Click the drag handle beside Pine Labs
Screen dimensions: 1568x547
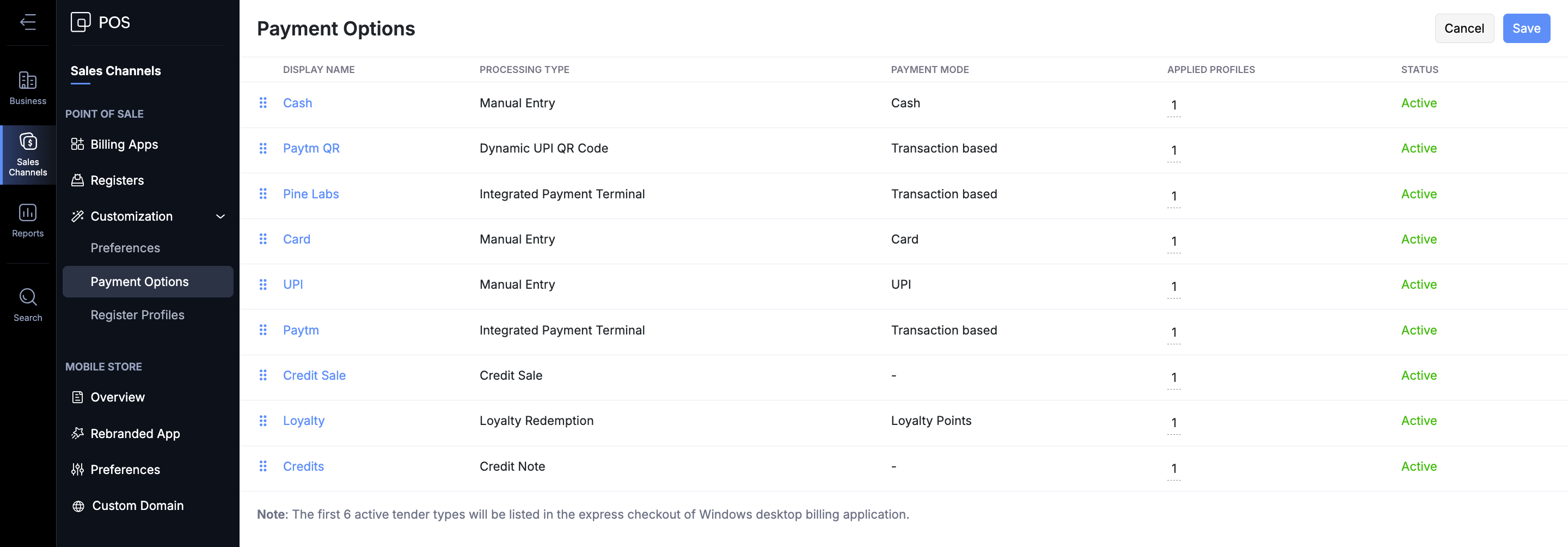[263, 194]
